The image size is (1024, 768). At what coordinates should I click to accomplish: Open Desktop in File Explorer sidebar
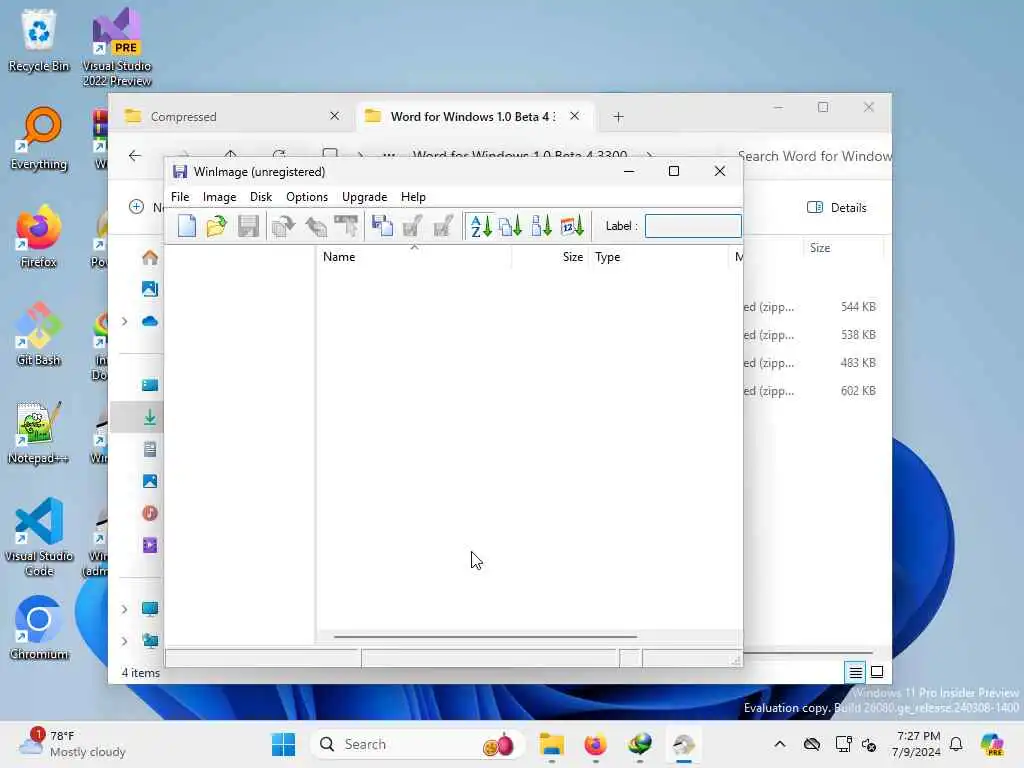[150, 385]
